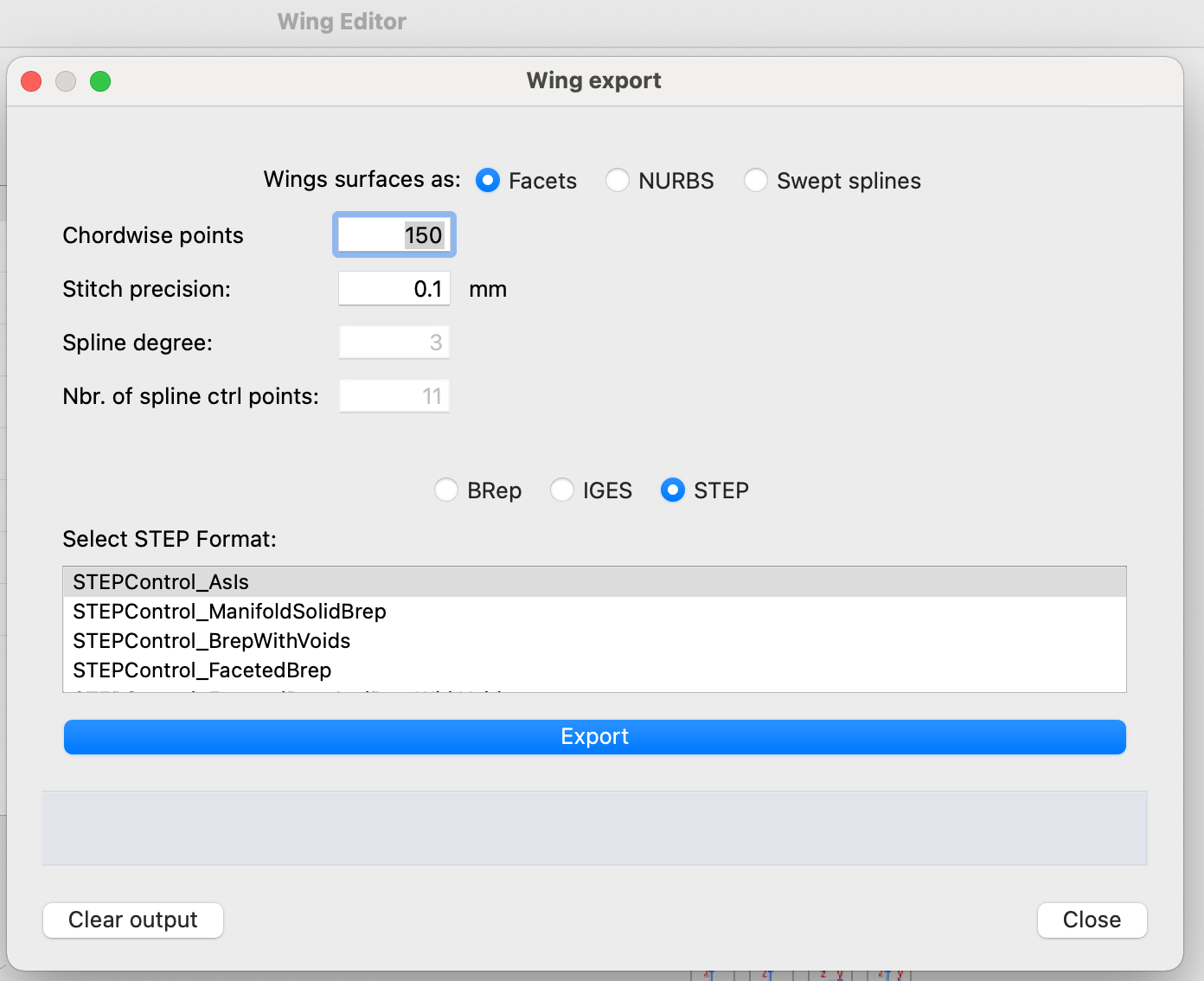
Task: Focus the Stitch precision field
Action: coord(394,289)
